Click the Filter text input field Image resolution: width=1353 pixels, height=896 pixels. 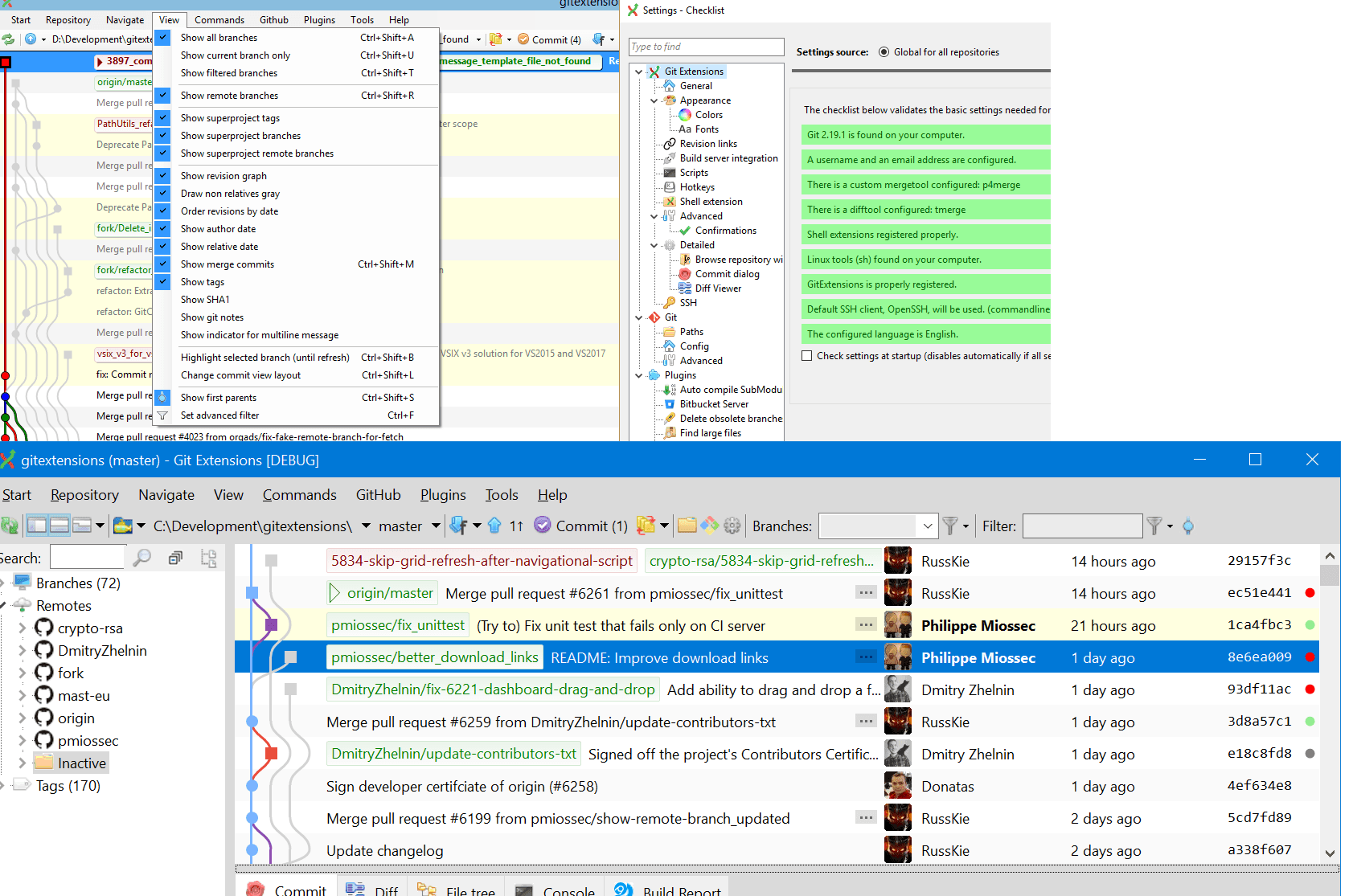tap(1081, 526)
